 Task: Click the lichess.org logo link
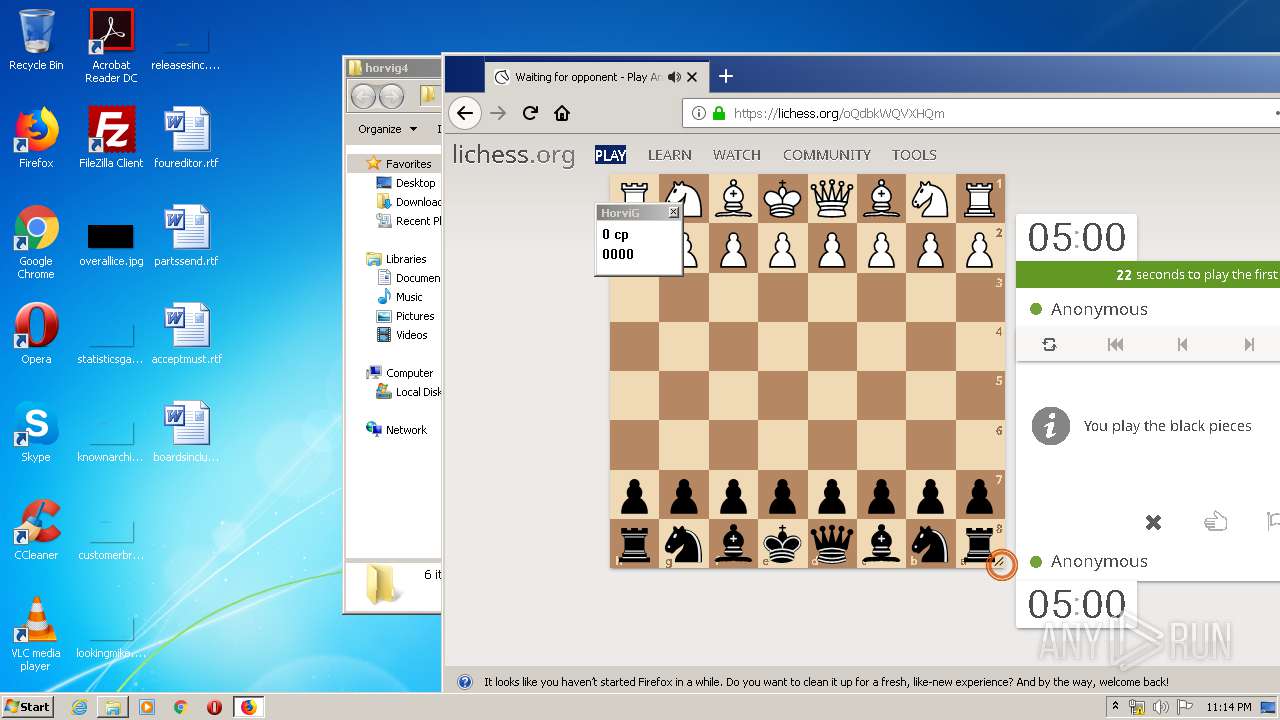click(513, 155)
